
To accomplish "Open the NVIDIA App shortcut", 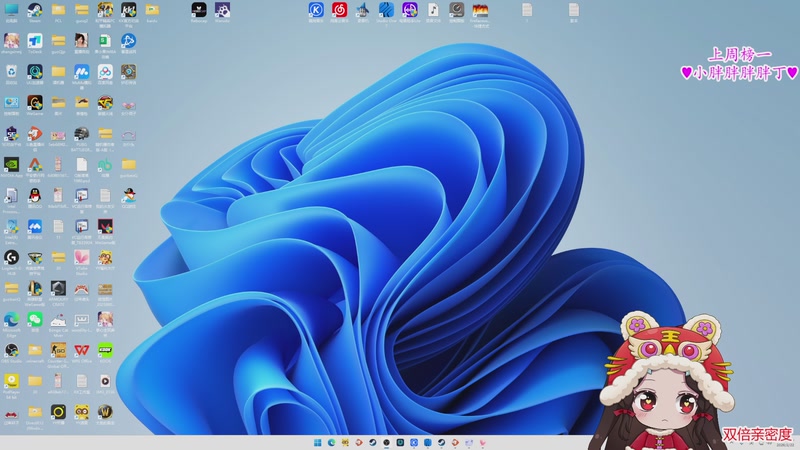I will pos(11,165).
